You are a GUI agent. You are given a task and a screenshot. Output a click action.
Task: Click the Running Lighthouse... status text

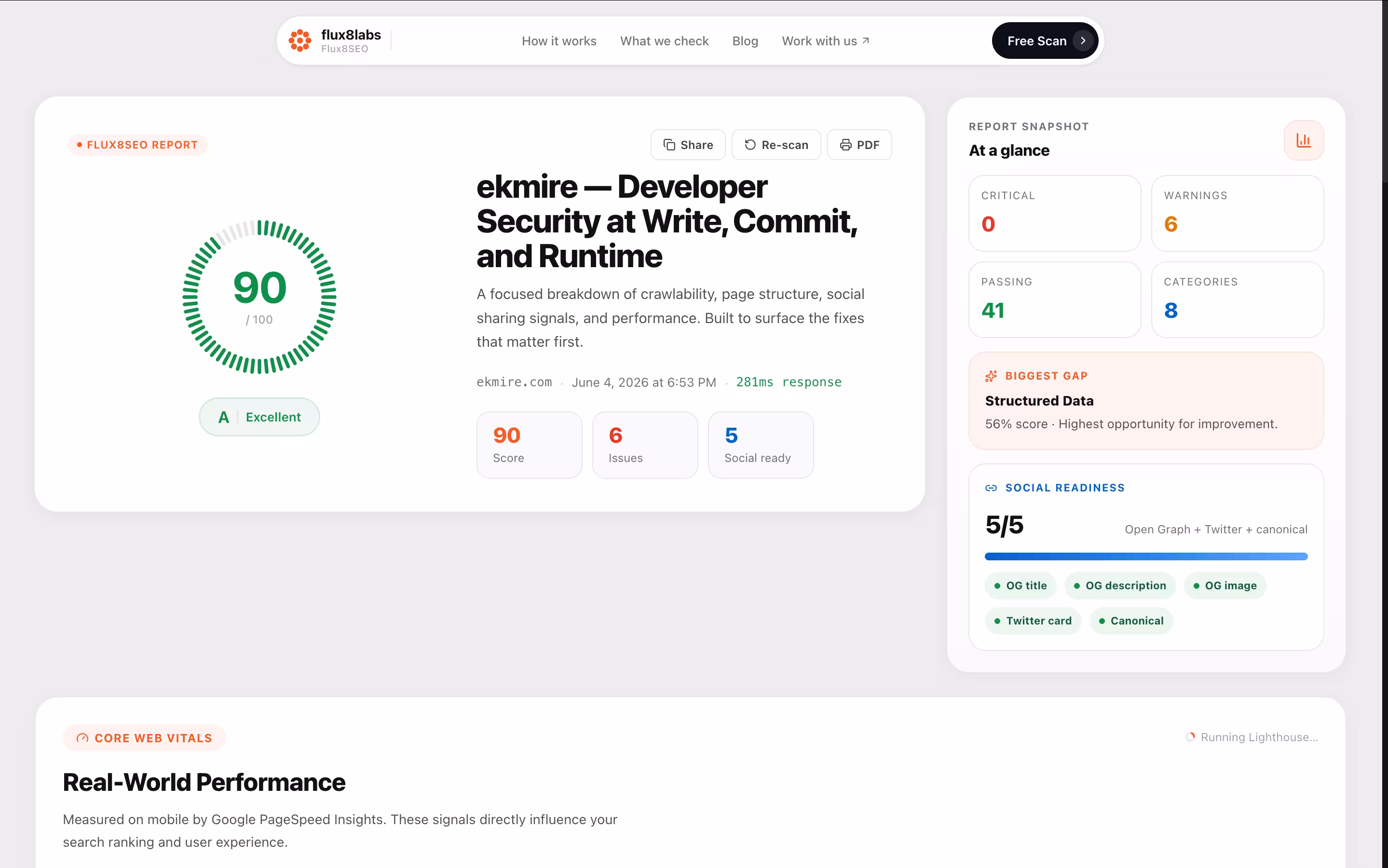(x=1259, y=737)
